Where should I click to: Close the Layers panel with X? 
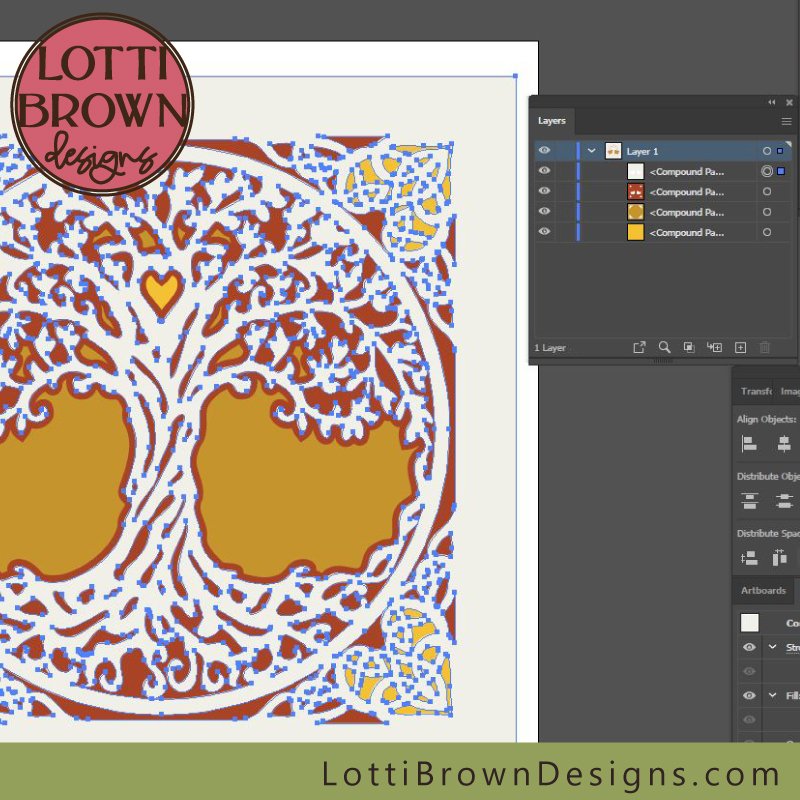pos(789,103)
